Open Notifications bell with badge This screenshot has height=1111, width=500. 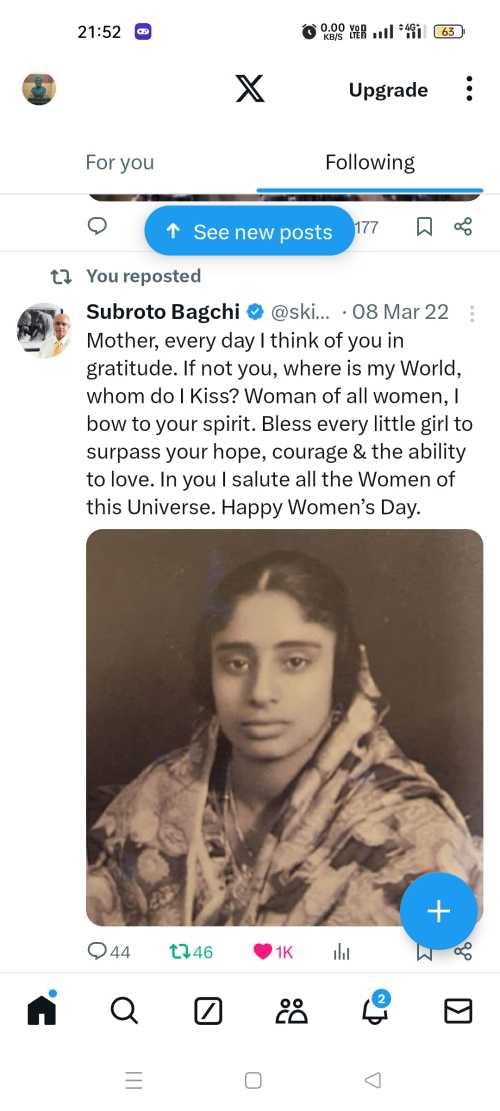click(x=375, y=1008)
